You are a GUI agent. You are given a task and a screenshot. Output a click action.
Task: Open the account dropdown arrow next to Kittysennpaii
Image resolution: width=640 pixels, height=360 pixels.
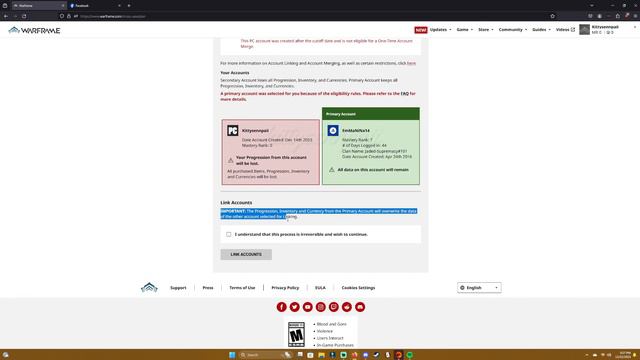pos(635,27)
